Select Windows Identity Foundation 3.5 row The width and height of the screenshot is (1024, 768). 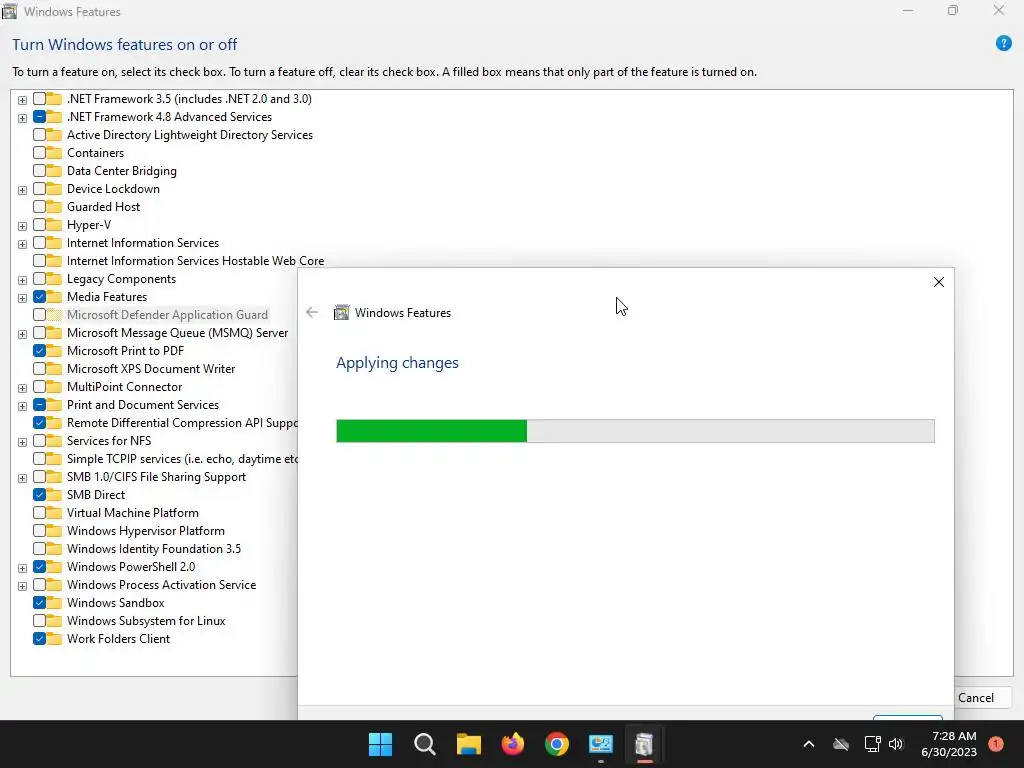click(153, 549)
